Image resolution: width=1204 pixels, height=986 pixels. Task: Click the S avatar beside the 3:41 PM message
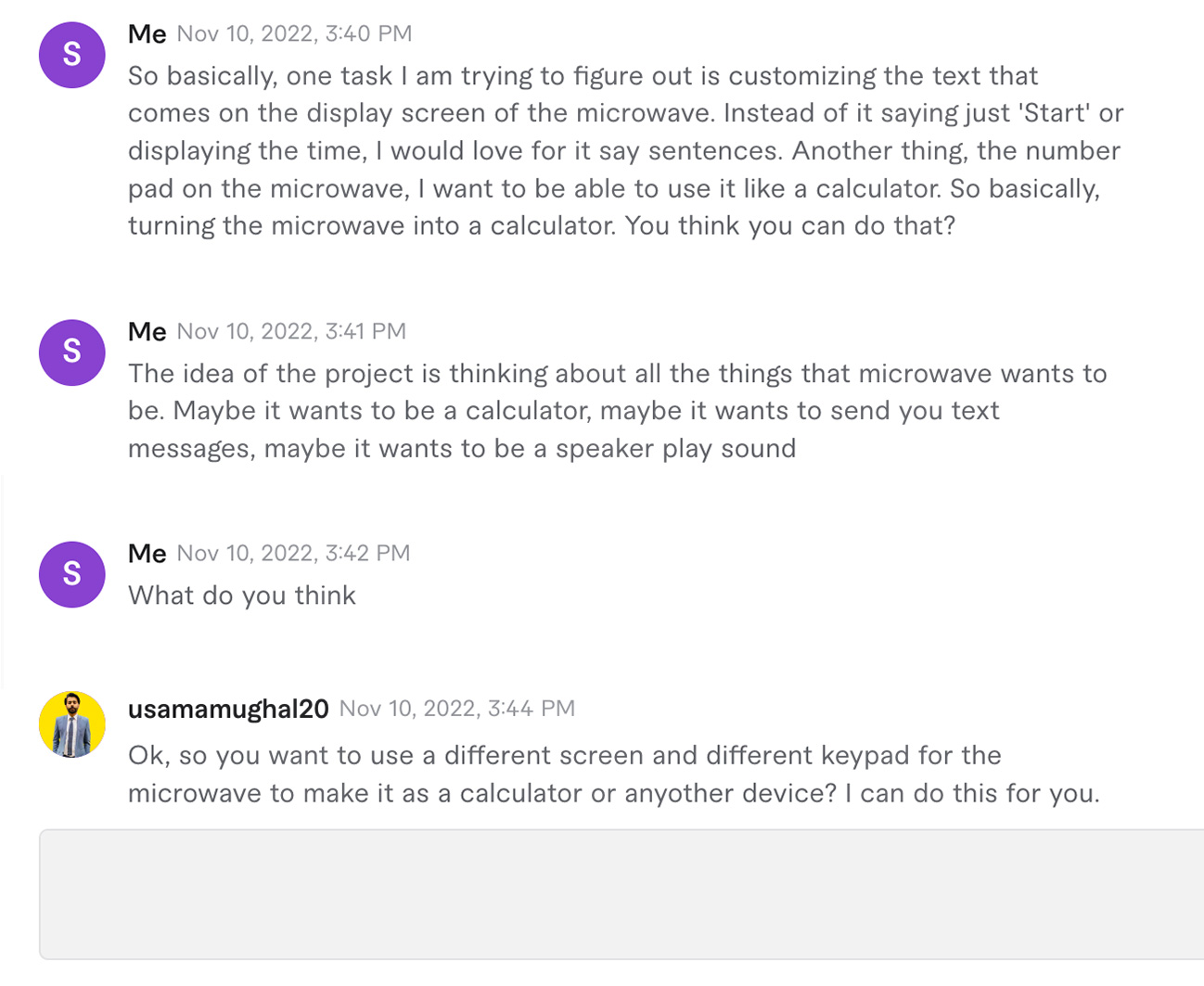(71, 352)
